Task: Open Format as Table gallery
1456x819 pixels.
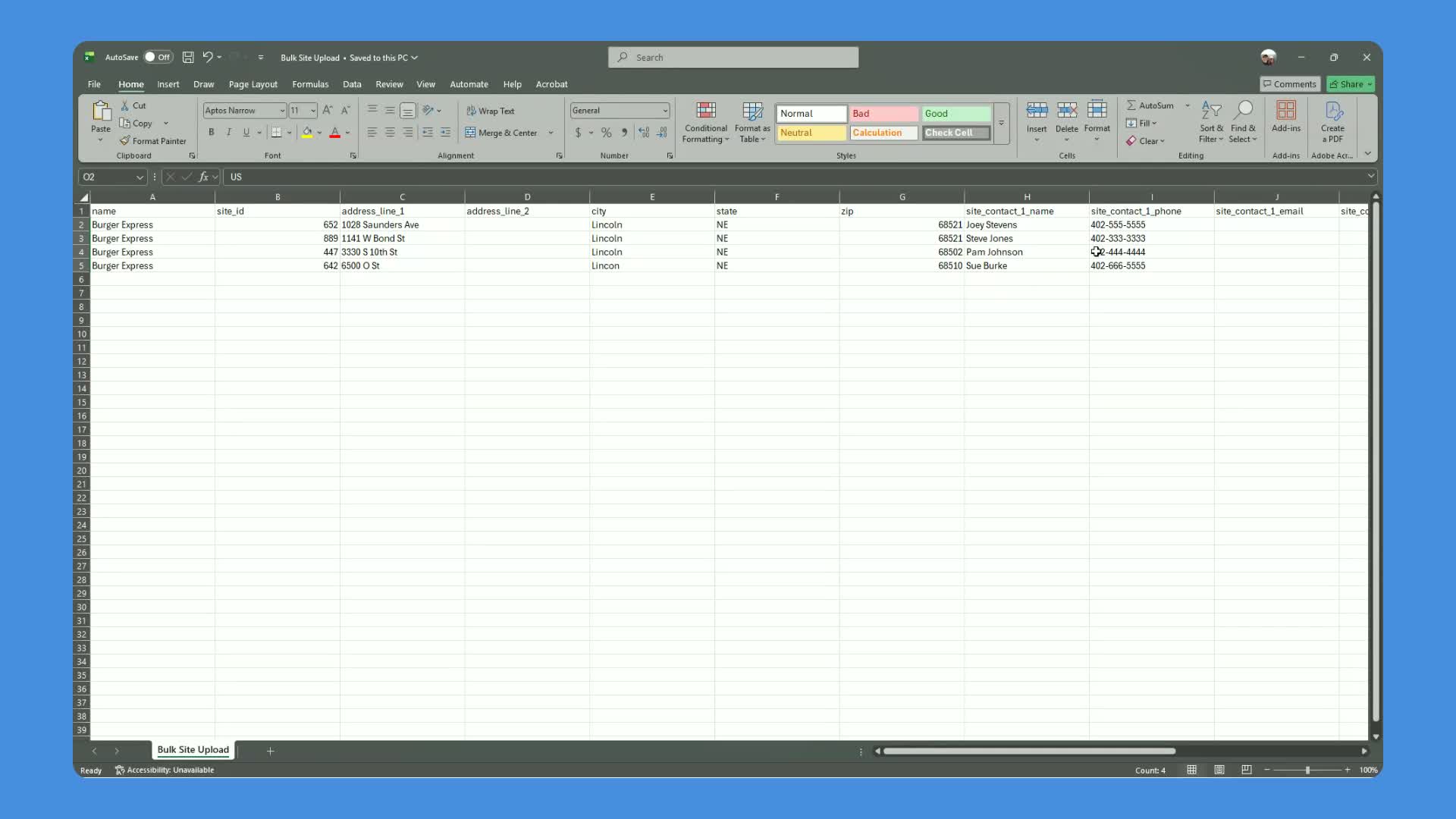Action: (x=752, y=122)
